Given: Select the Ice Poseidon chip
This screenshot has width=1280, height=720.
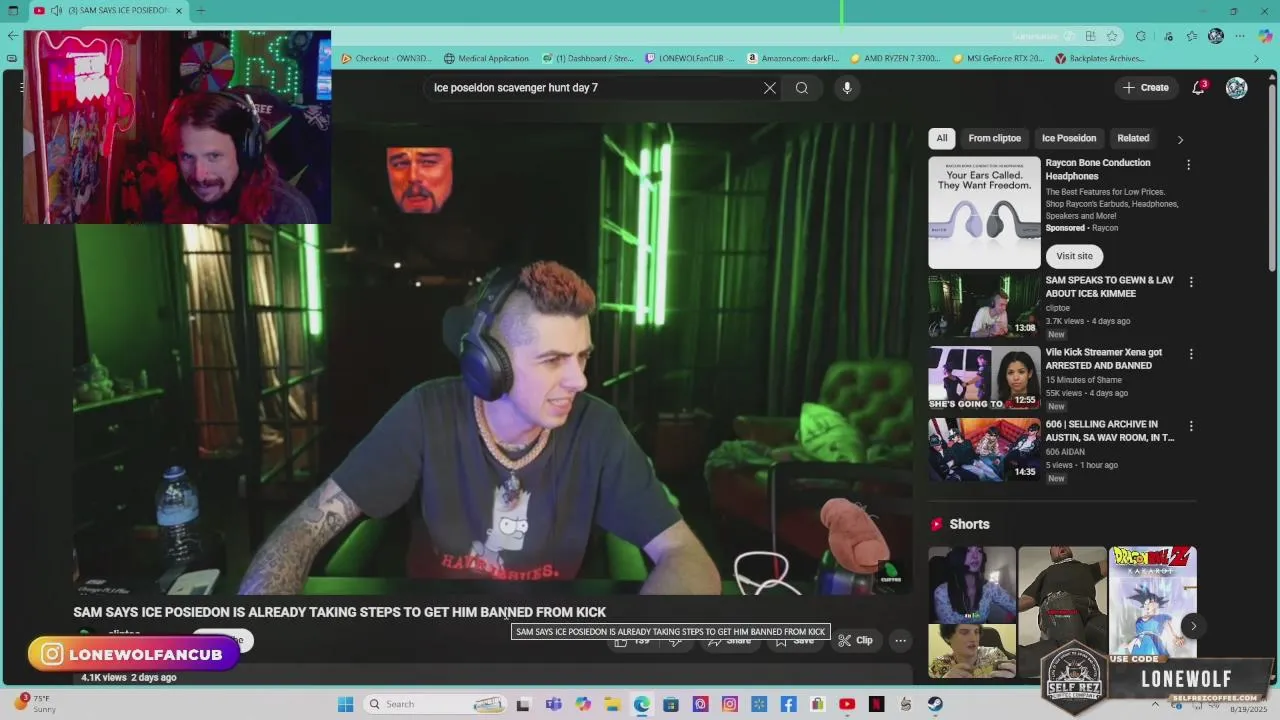Looking at the screenshot, I should [1069, 138].
